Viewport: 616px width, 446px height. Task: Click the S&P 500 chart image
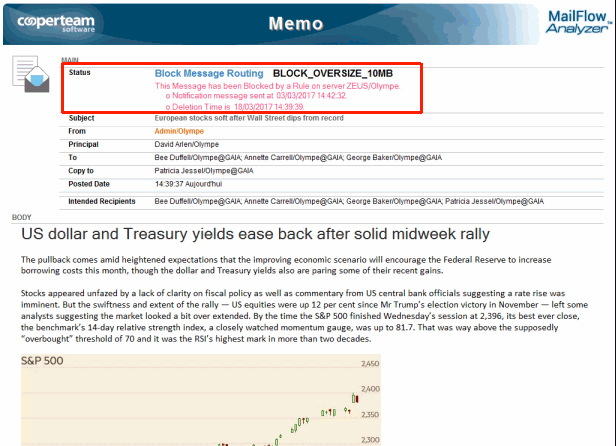pyautogui.click(x=201, y=400)
